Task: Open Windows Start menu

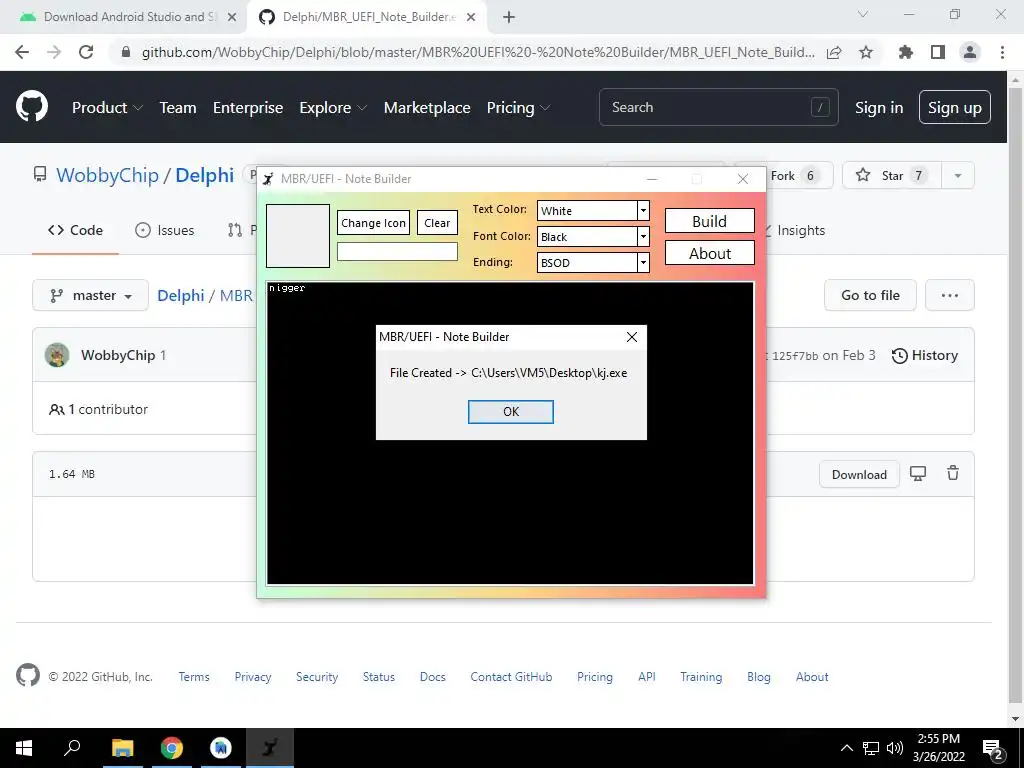Action: (24, 748)
